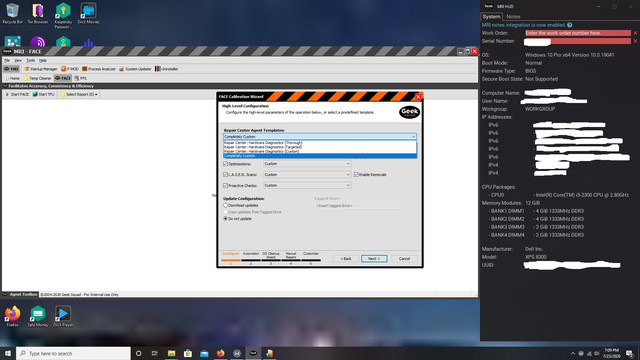The image size is (640, 360).
Task: Clear the Work Order field with red X
Action: pos(635,33)
